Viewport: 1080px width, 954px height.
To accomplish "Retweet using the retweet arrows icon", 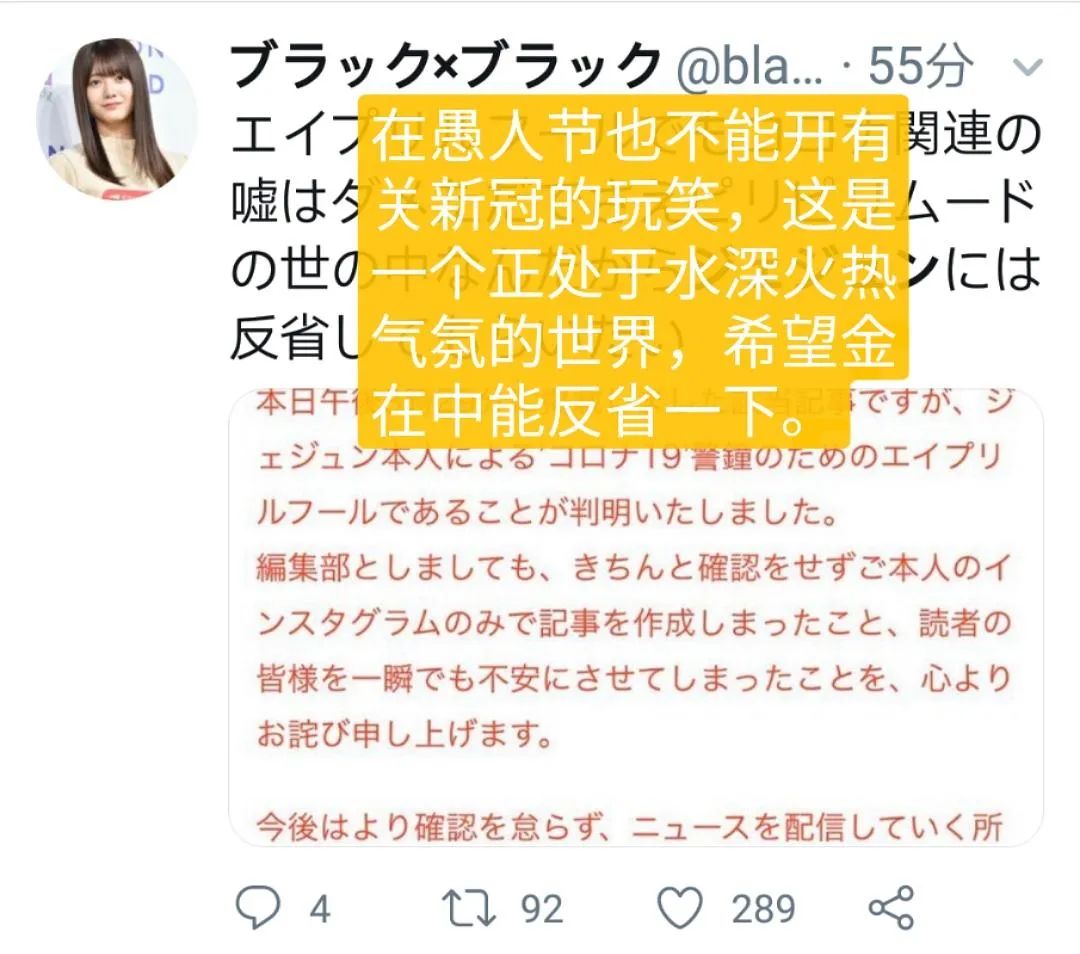I will [x=468, y=908].
